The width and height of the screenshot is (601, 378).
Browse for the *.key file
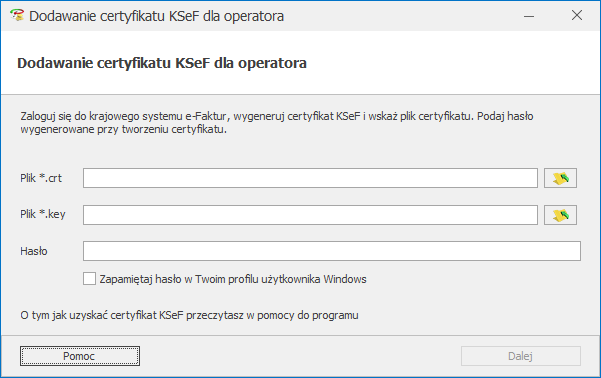click(x=560, y=215)
